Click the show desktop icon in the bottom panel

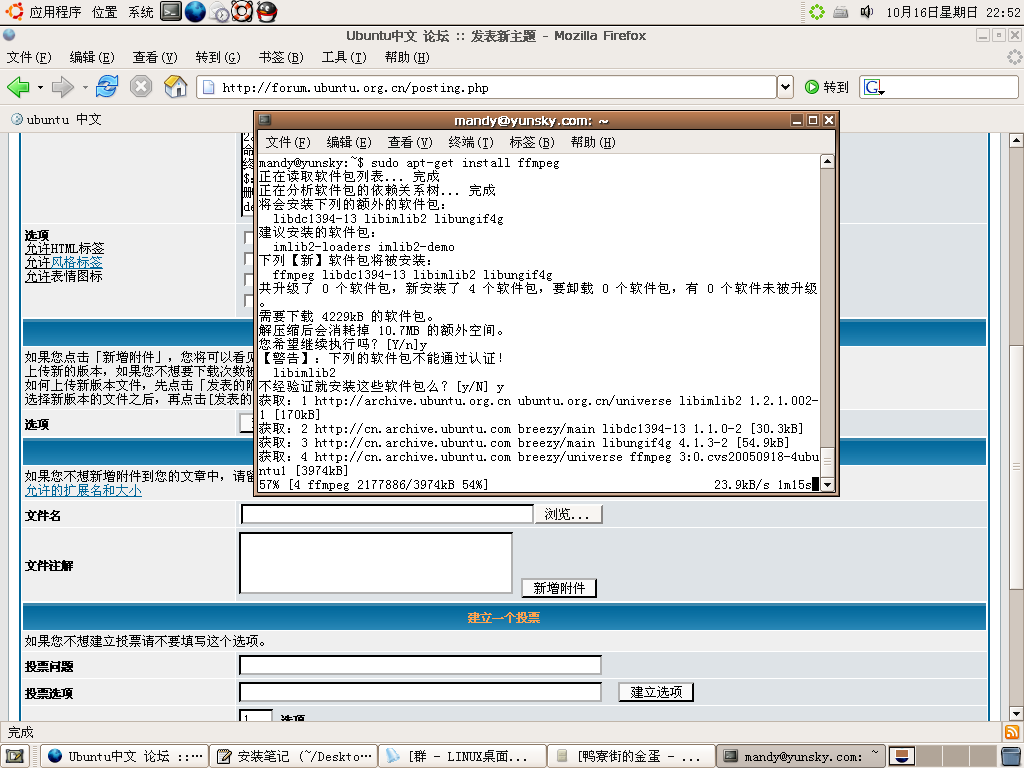14,756
